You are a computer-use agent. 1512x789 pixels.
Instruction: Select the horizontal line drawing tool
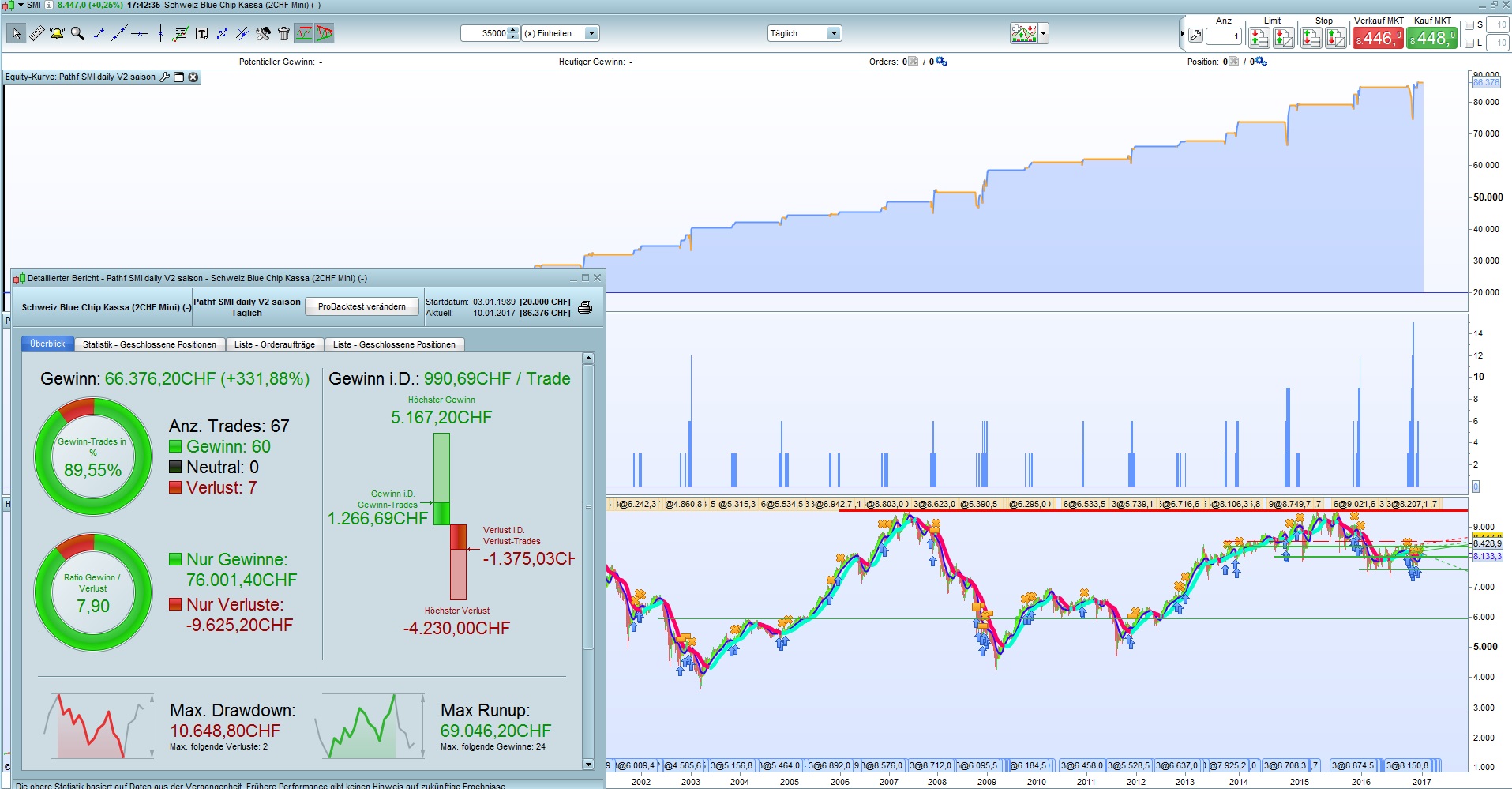140,33
